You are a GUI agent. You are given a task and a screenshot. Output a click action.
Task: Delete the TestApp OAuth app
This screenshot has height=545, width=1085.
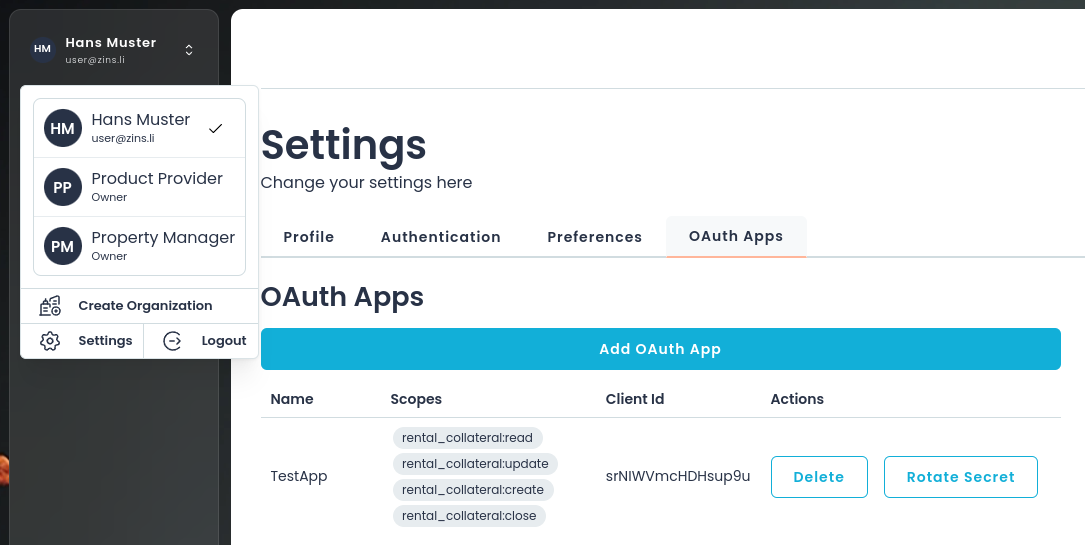[x=818, y=477]
